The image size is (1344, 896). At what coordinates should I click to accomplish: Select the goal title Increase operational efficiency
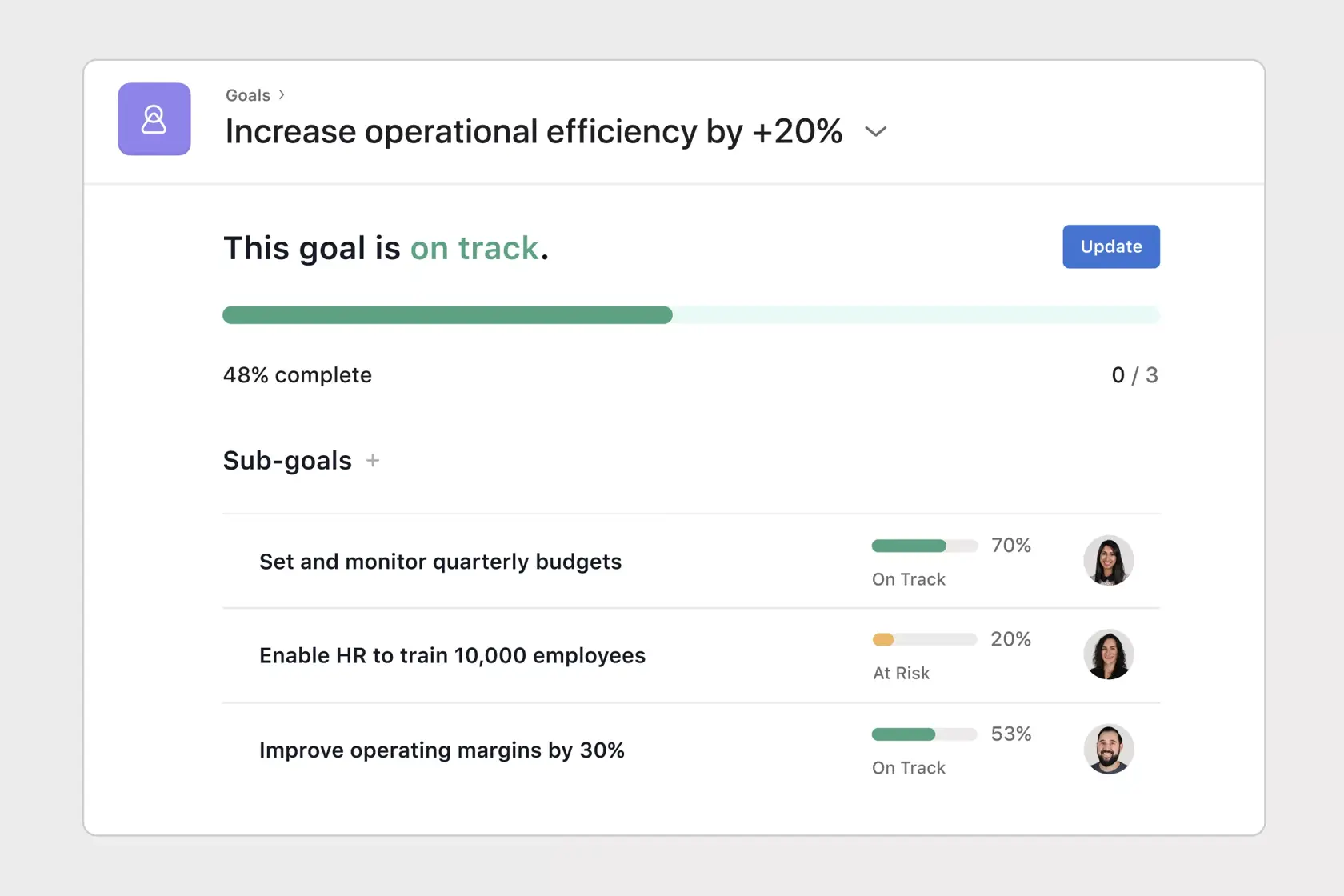(533, 132)
